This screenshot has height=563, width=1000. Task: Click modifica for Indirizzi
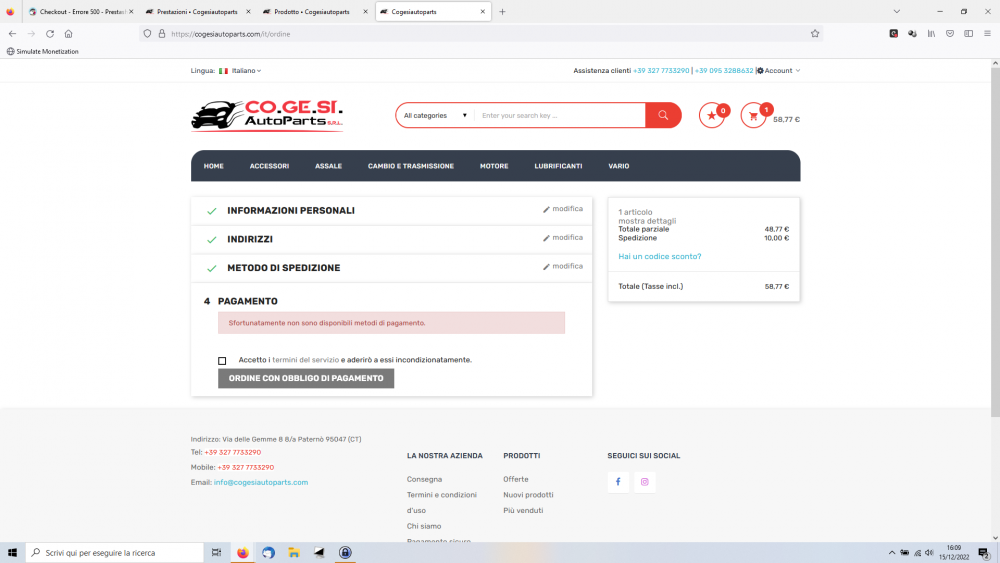[562, 238]
